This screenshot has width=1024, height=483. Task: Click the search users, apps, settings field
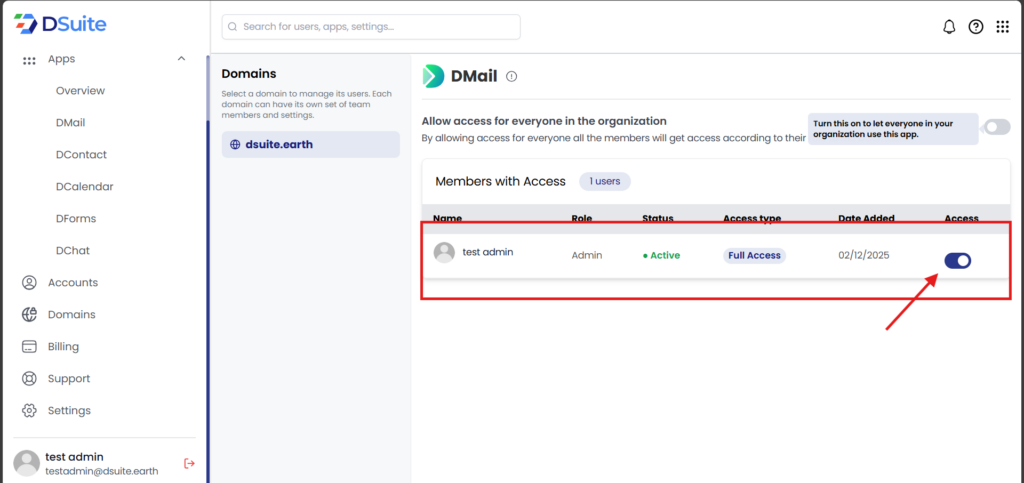(371, 27)
